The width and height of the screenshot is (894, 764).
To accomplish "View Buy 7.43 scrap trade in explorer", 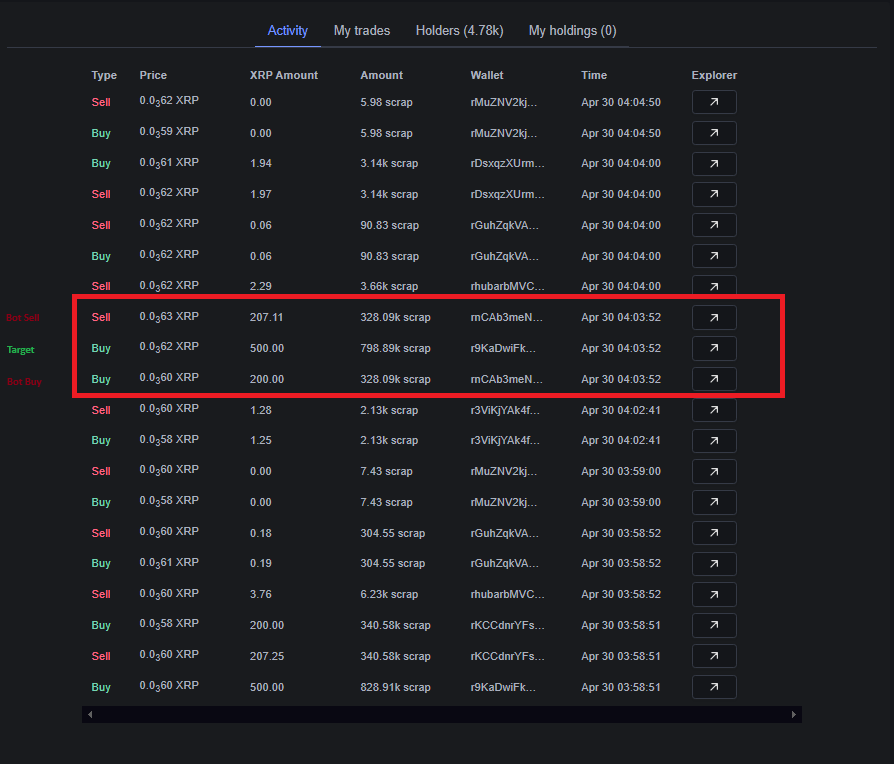I will tap(714, 502).
